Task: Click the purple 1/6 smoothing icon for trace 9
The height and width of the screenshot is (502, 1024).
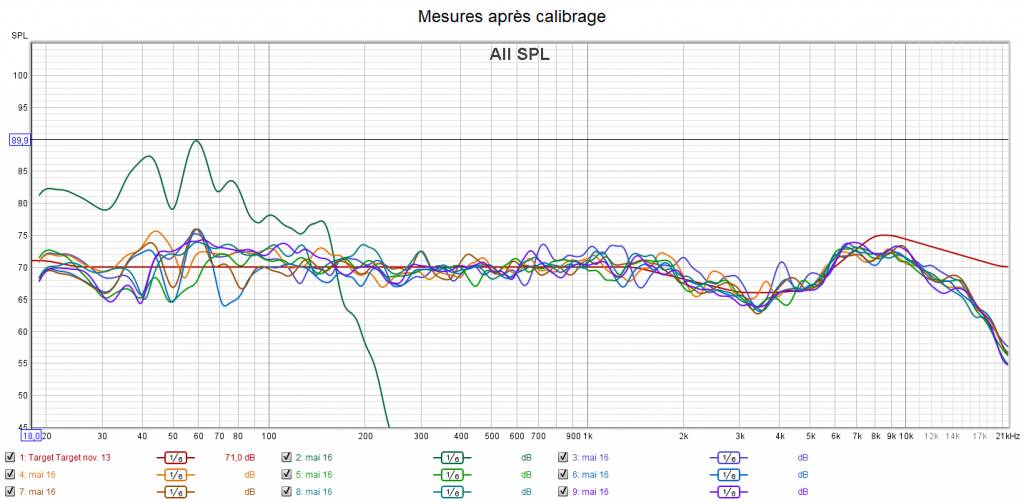Action: coord(727,492)
